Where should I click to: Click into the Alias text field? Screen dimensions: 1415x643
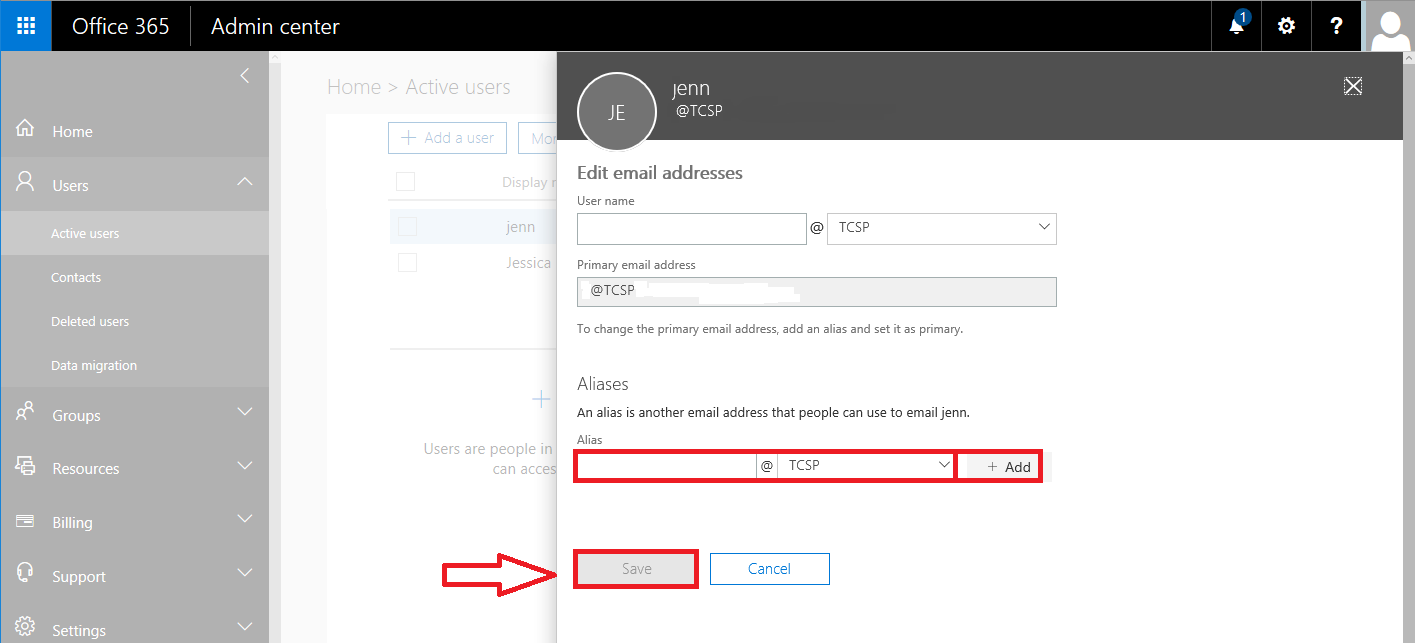click(x=666, y=466)
